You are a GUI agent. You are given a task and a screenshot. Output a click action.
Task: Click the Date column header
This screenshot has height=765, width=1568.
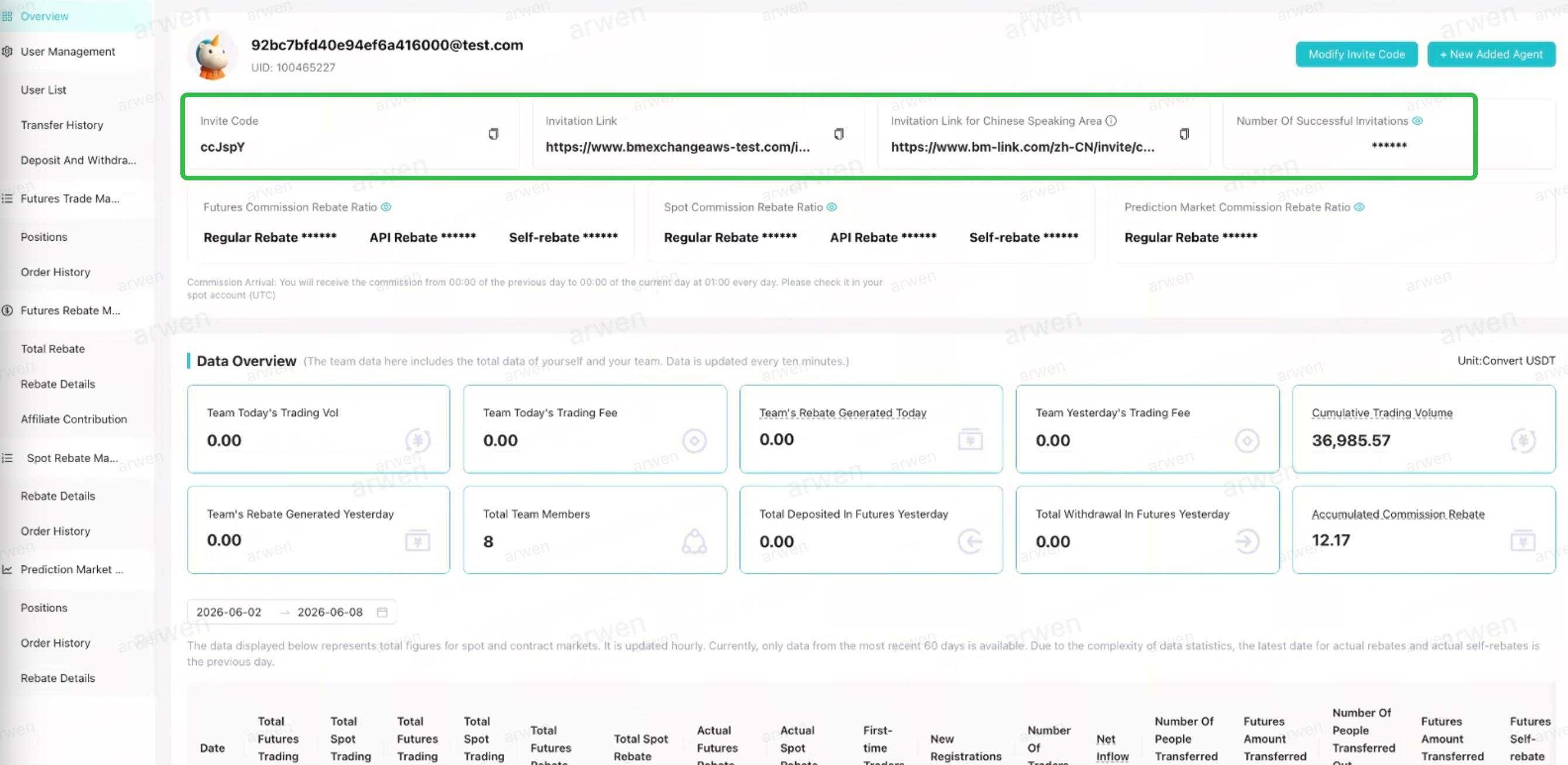point(213,748)
